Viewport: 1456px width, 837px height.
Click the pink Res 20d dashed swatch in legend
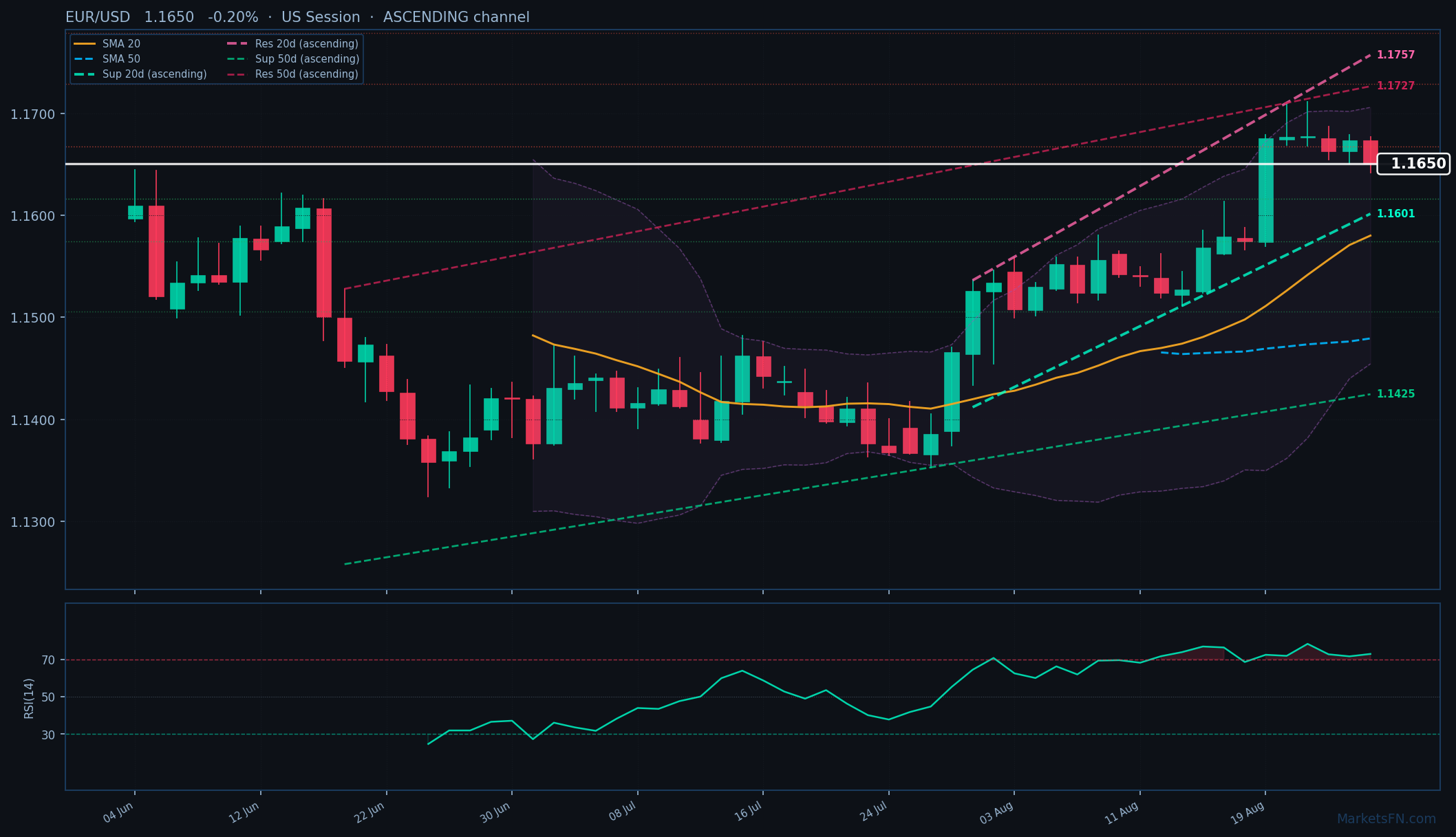237,44
